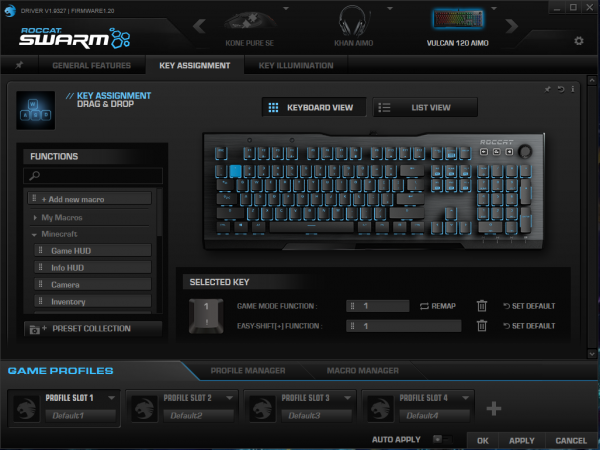Click Profile Slot 3 Roccat icon

(x=262, y=409)
